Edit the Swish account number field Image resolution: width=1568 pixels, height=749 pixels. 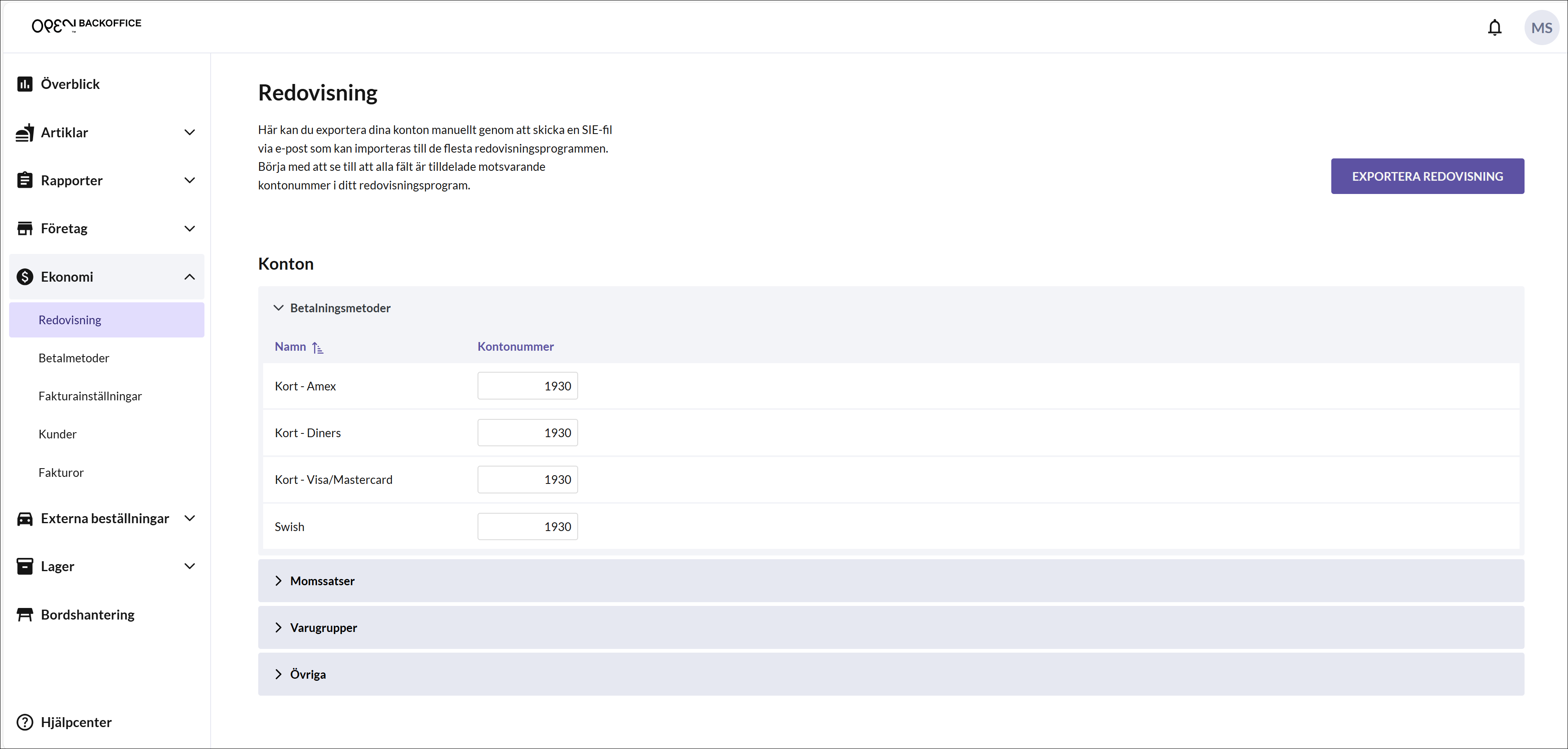pyautogui.click(x=528, y=526)
